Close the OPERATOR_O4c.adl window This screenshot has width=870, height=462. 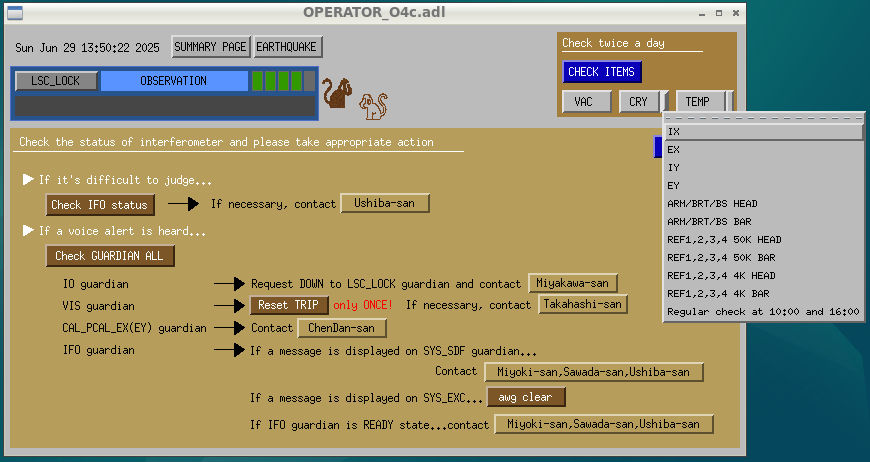tap(736, 13)
